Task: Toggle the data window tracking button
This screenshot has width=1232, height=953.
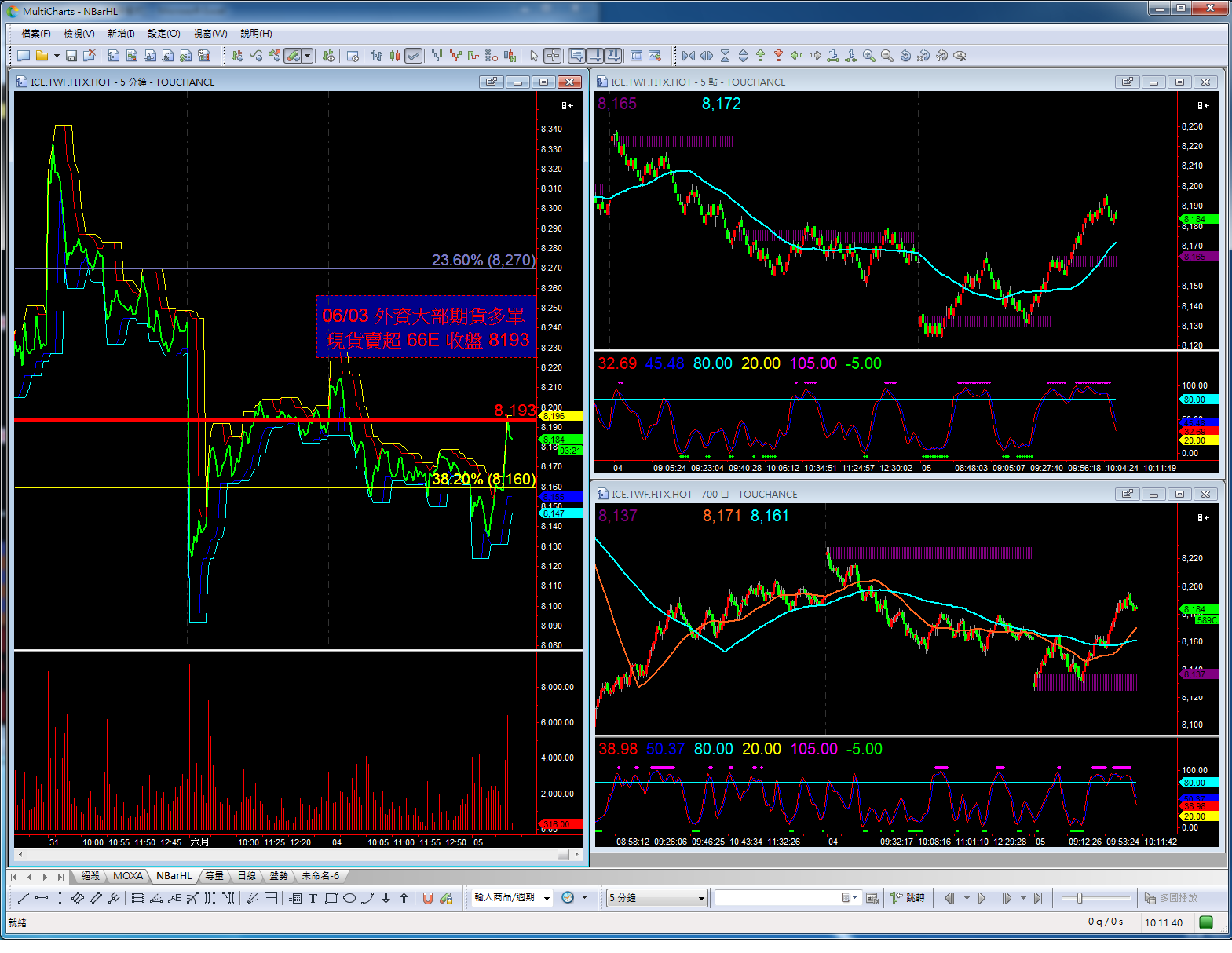Action: [x=595, y=56]
